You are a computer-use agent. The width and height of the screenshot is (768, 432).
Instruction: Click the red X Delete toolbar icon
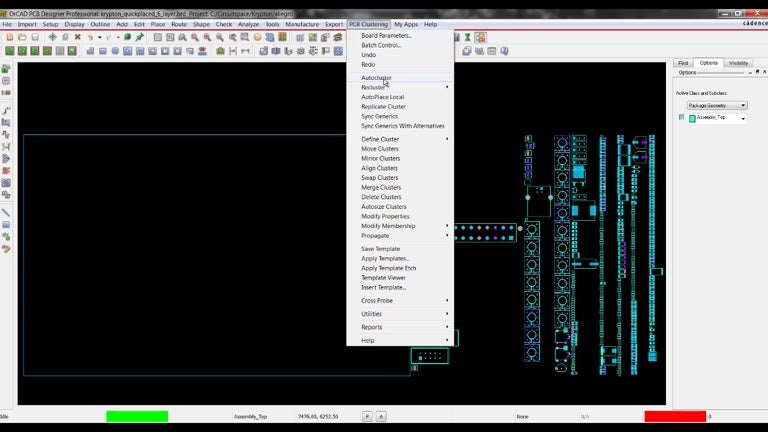pos(77,37)
